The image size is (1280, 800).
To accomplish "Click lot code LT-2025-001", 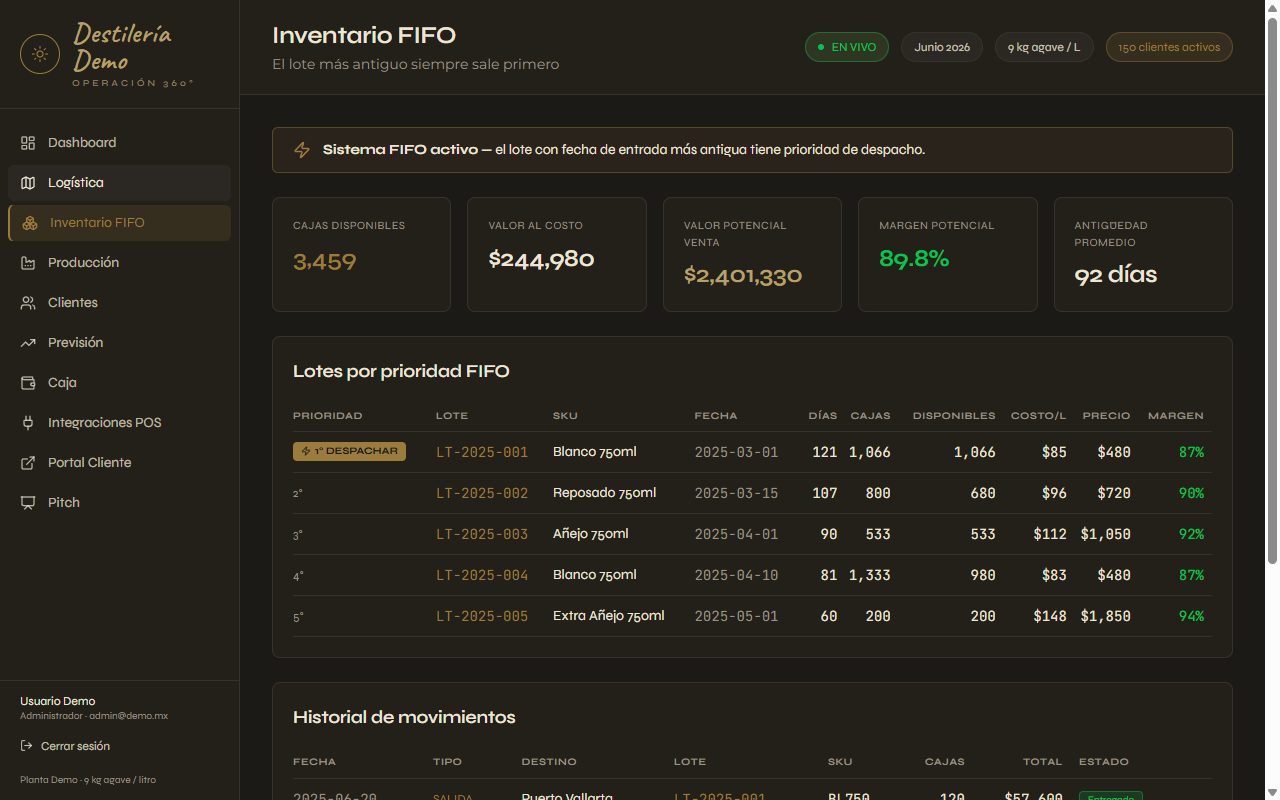I will pos(482,452).
